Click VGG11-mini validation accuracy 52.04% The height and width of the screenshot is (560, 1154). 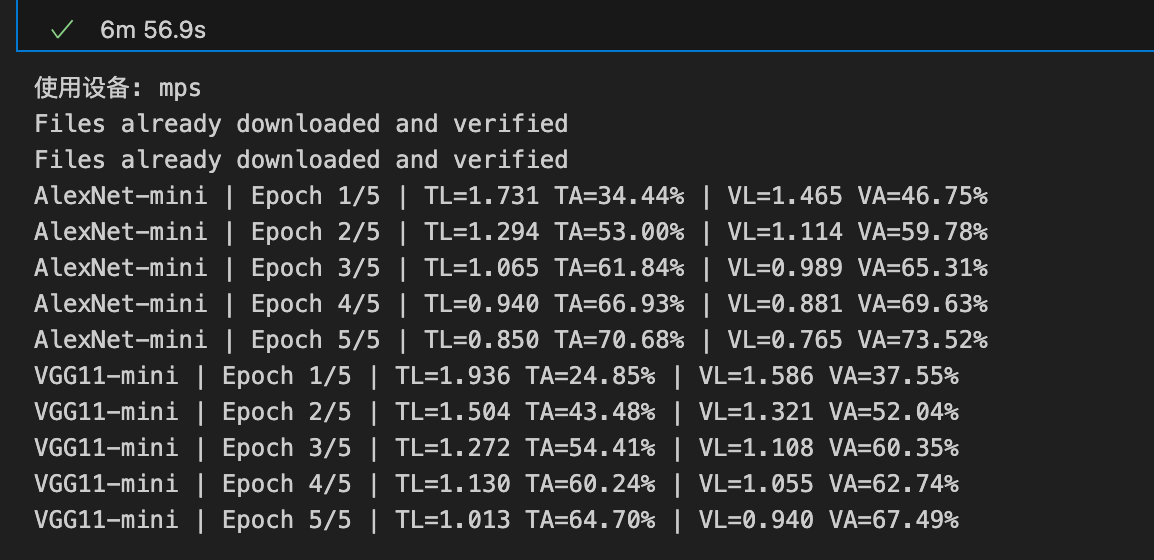[x=893, y=412]
